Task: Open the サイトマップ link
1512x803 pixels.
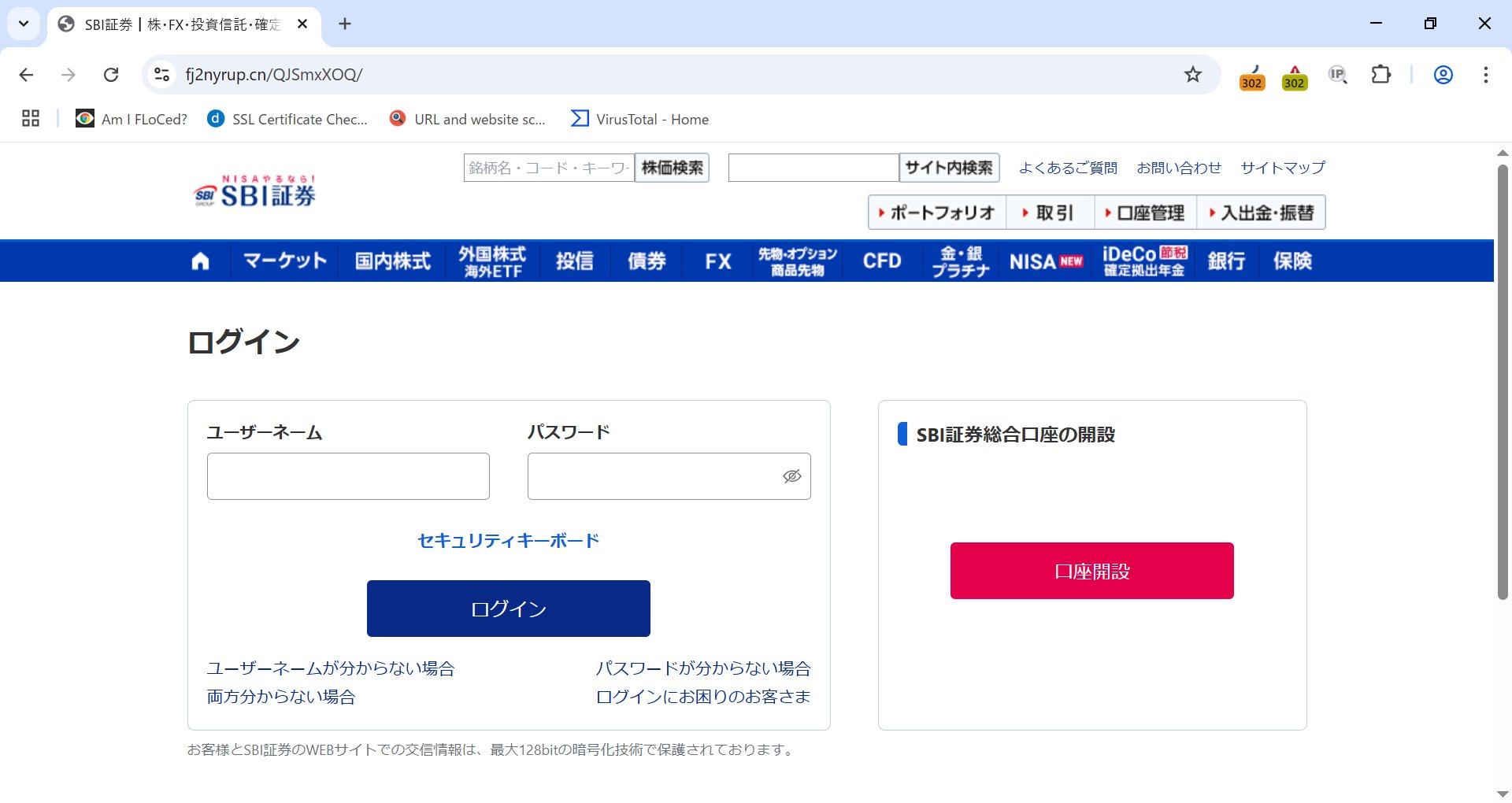Action: (1283, 168)
